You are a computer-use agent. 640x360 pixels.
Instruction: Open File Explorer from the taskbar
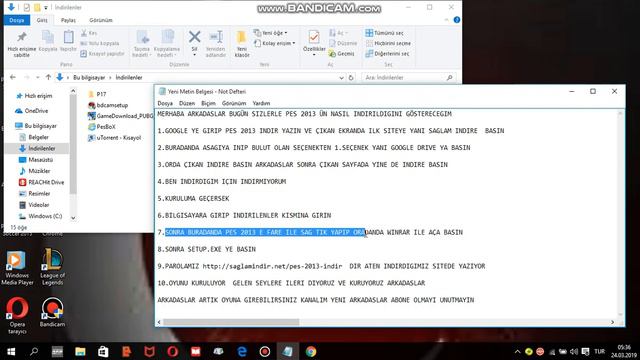[x=80, y=351]
